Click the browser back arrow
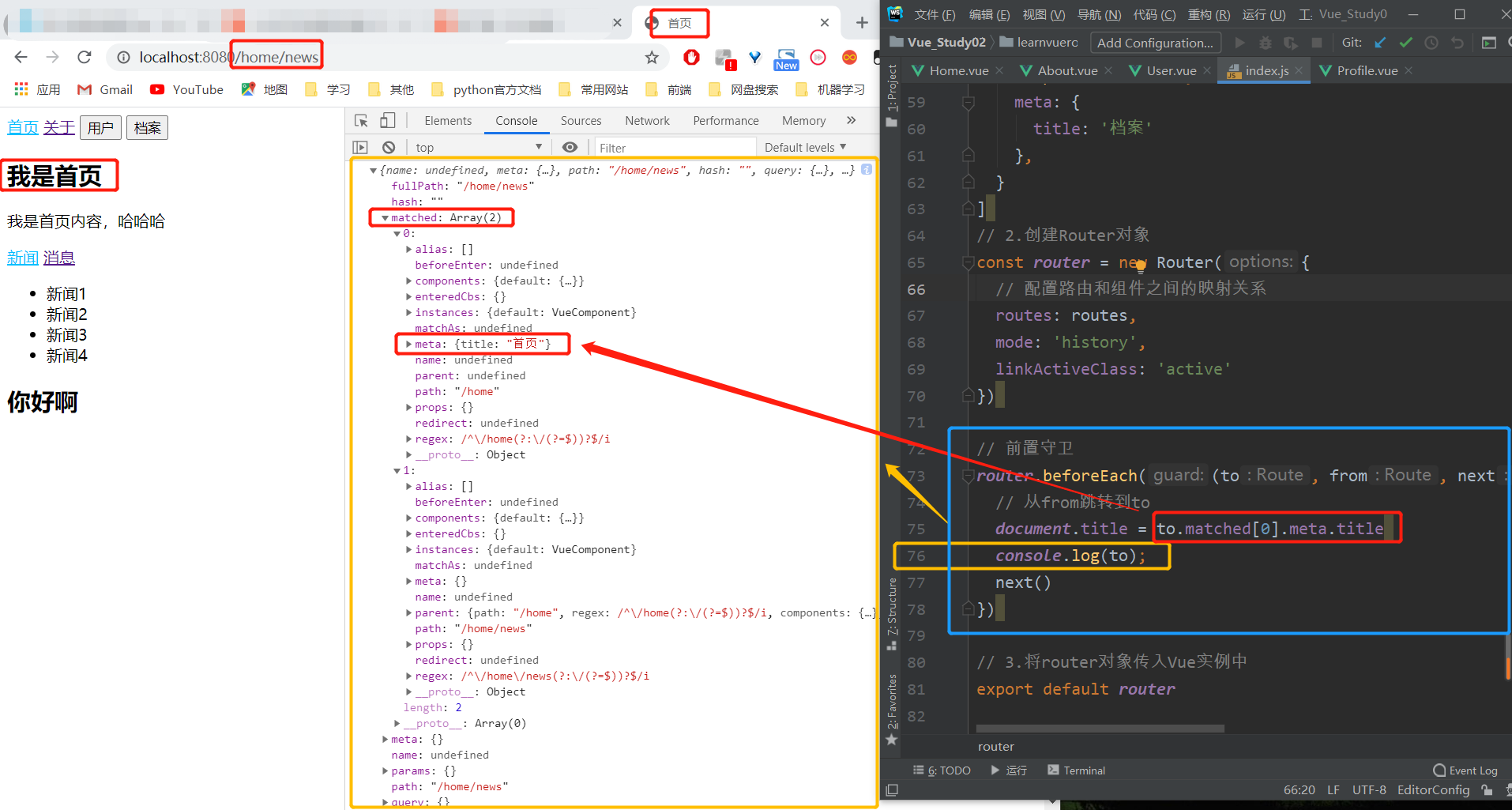Screen dimensions: 1512x810 [21, 57]
